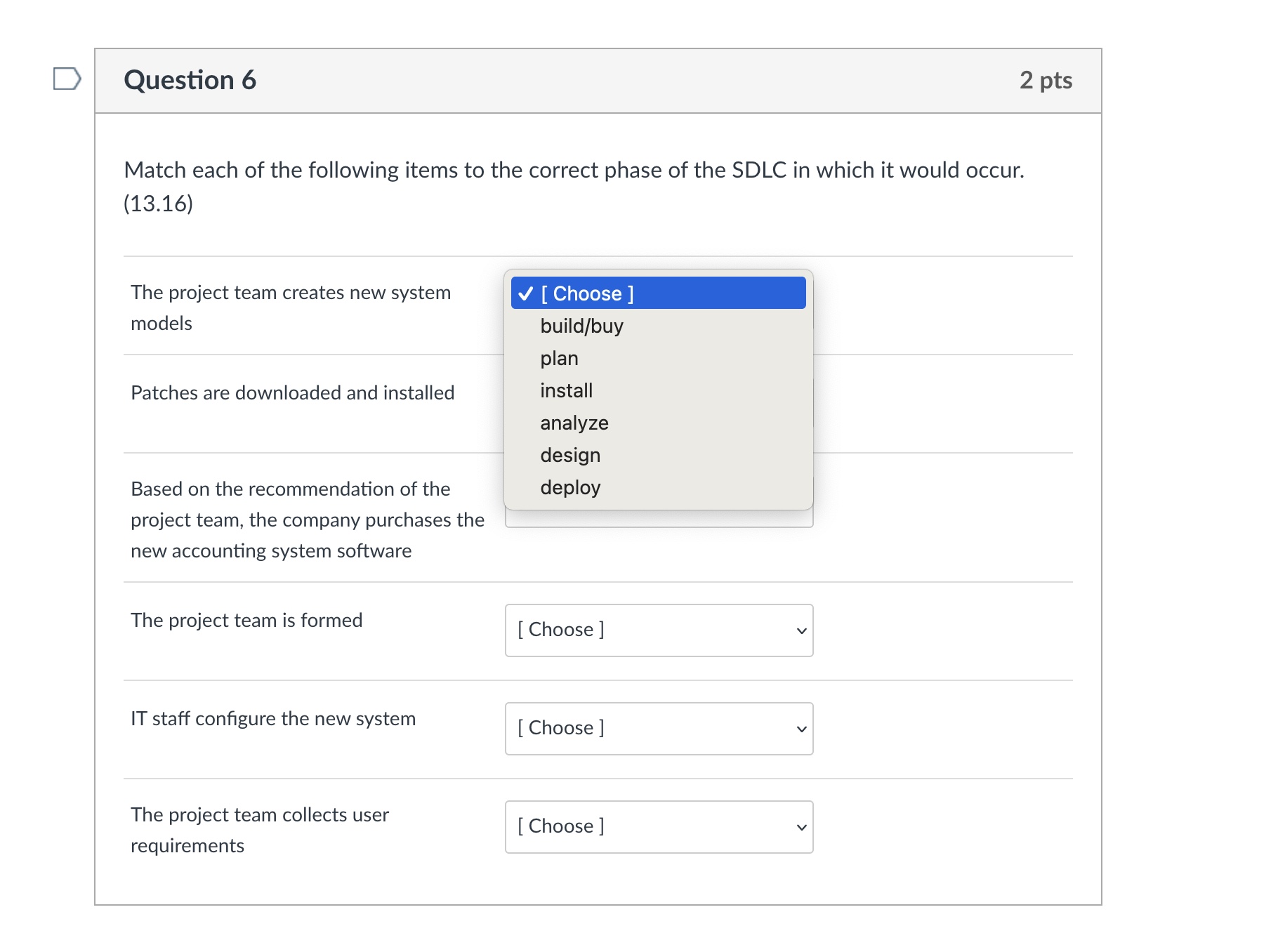
Task: Select the design phase option
Action: [x=569, y=455]
